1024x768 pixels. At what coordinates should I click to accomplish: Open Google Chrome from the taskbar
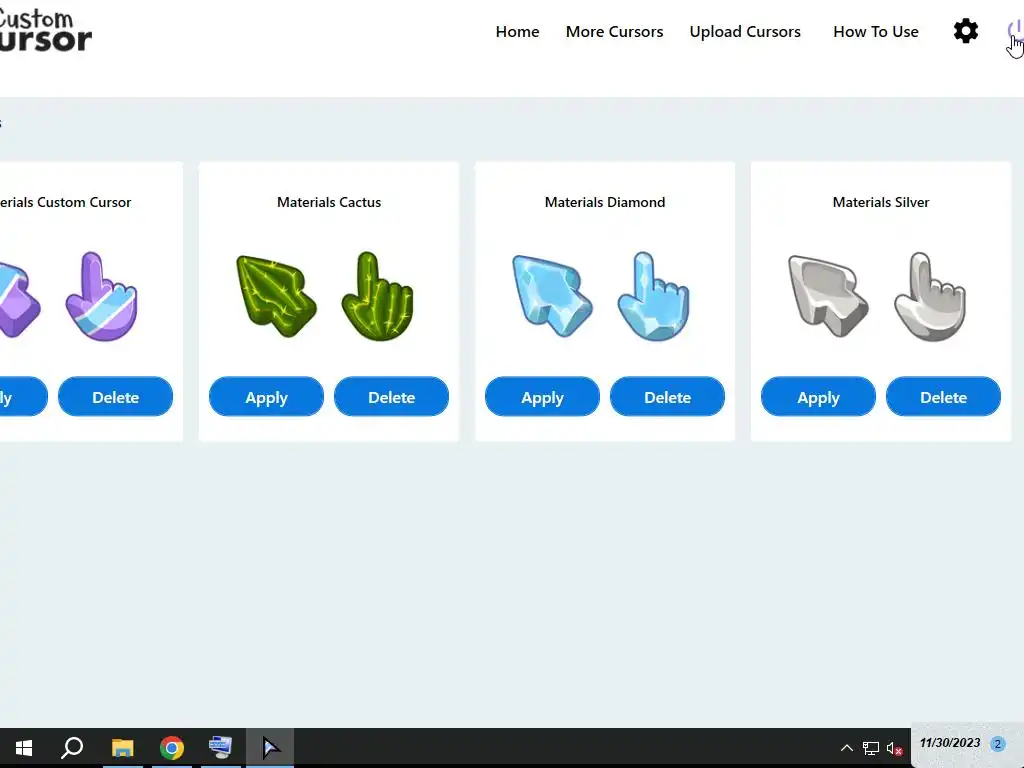coord(172,748)
